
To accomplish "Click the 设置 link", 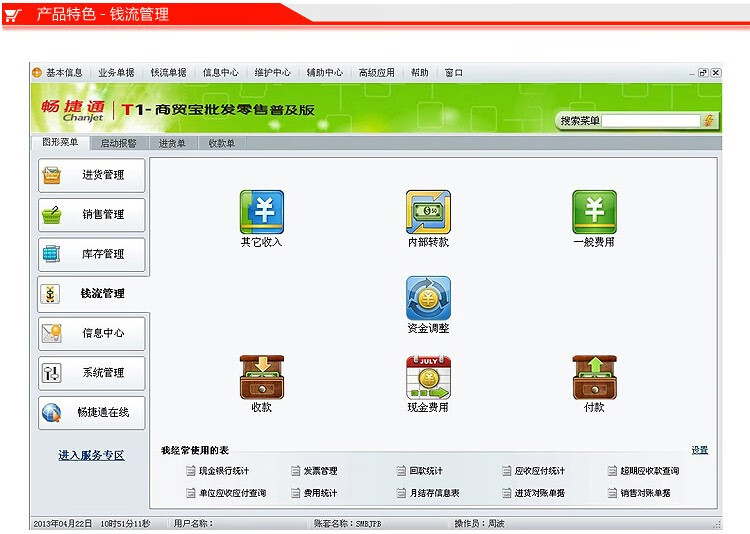I will (699, 450).
